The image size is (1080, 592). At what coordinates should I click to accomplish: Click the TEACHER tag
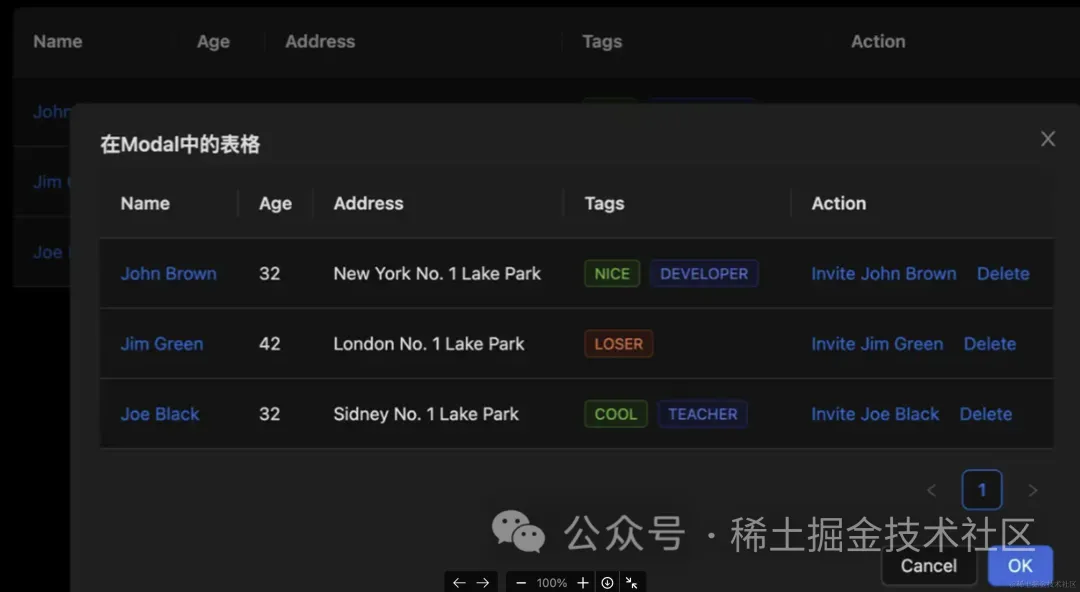point(703,414)
